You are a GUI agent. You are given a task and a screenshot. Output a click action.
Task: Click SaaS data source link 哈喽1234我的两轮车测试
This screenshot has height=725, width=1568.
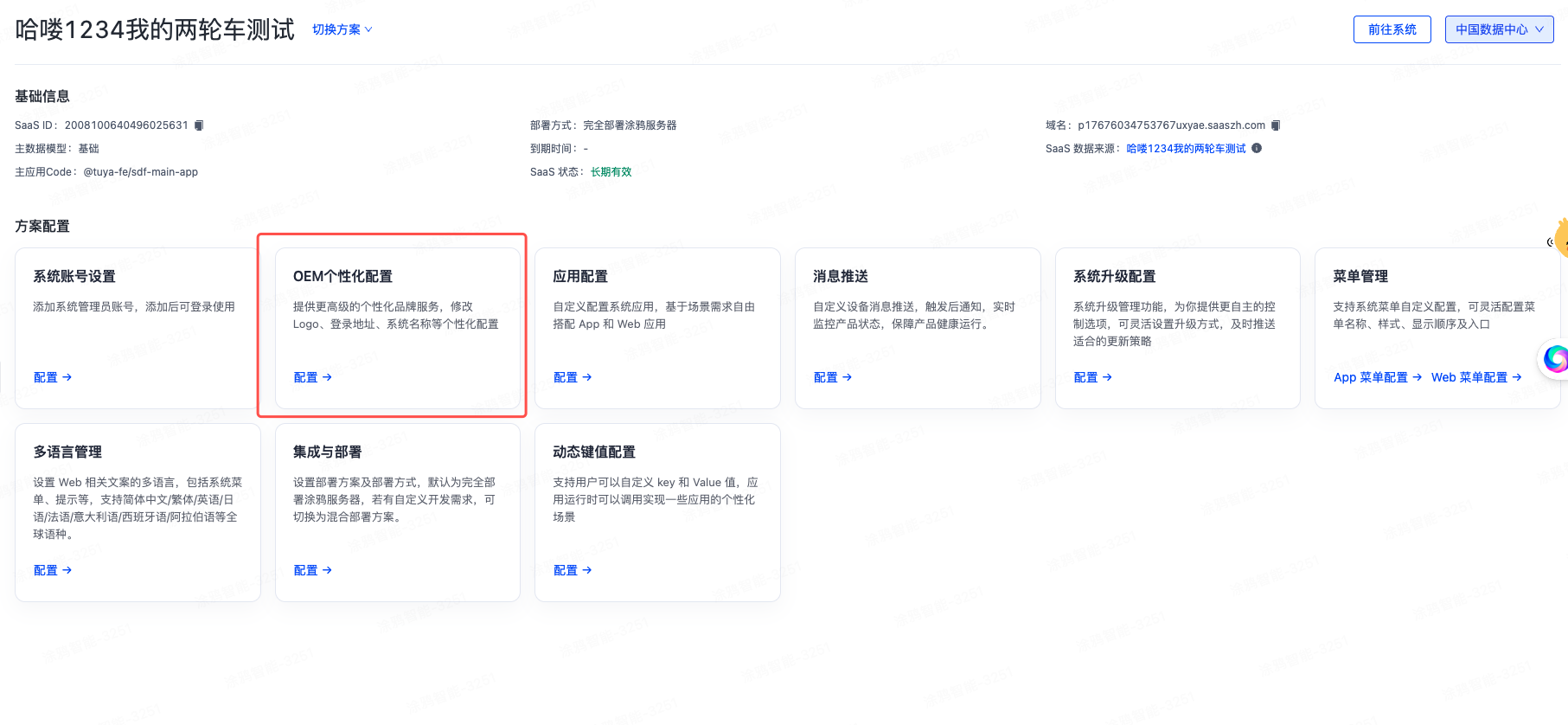coord(1186,149)
